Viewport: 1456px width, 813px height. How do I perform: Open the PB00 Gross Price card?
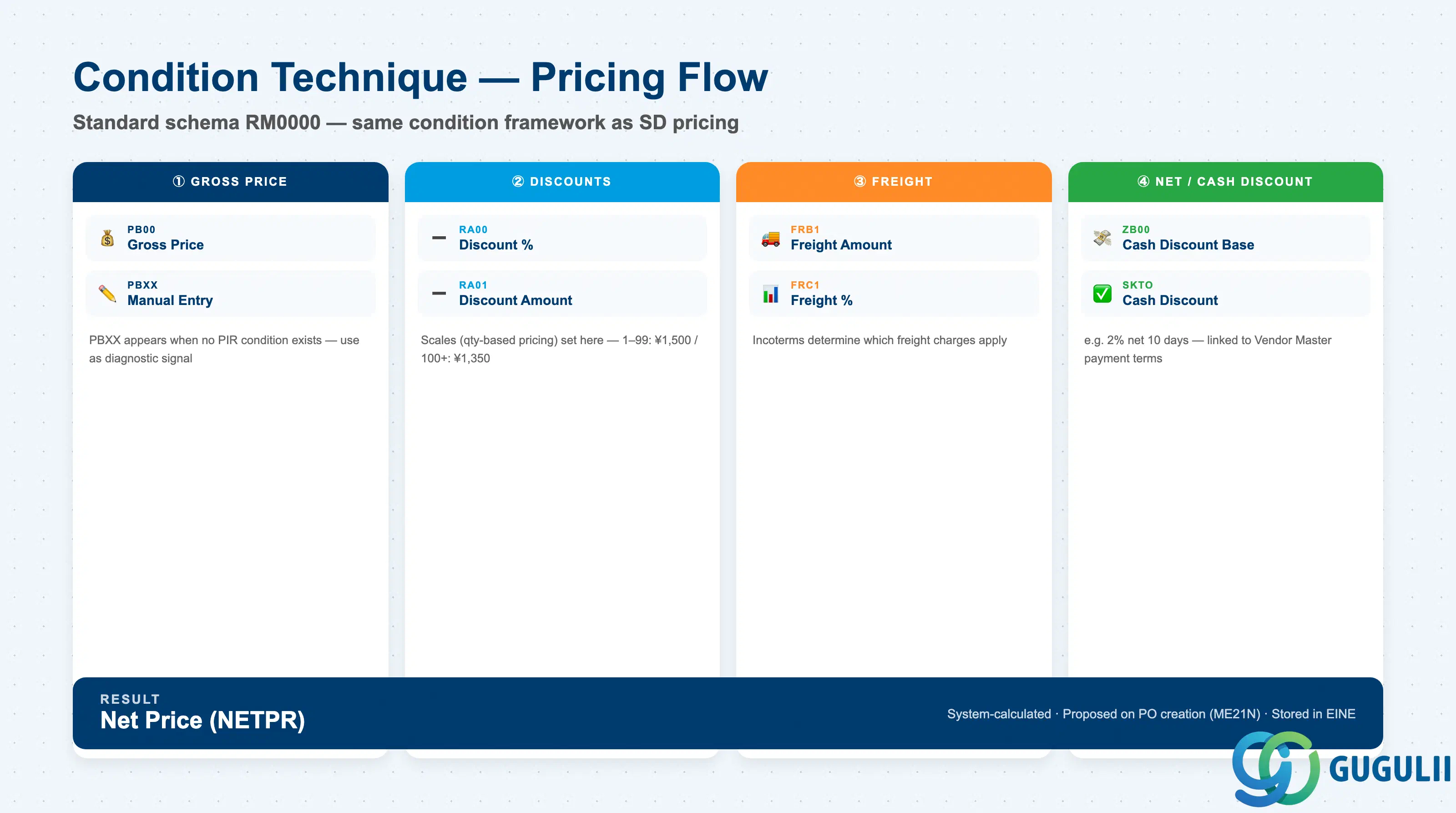coord(231,238)
